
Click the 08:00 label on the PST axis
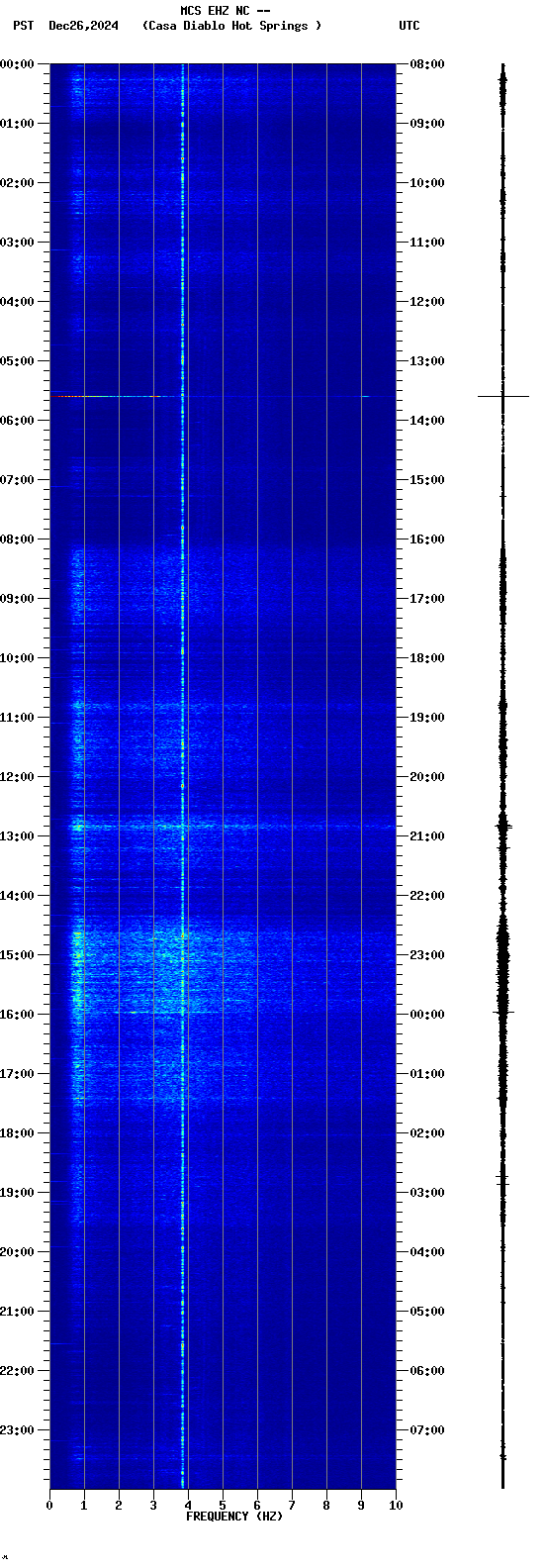point(18,539)
